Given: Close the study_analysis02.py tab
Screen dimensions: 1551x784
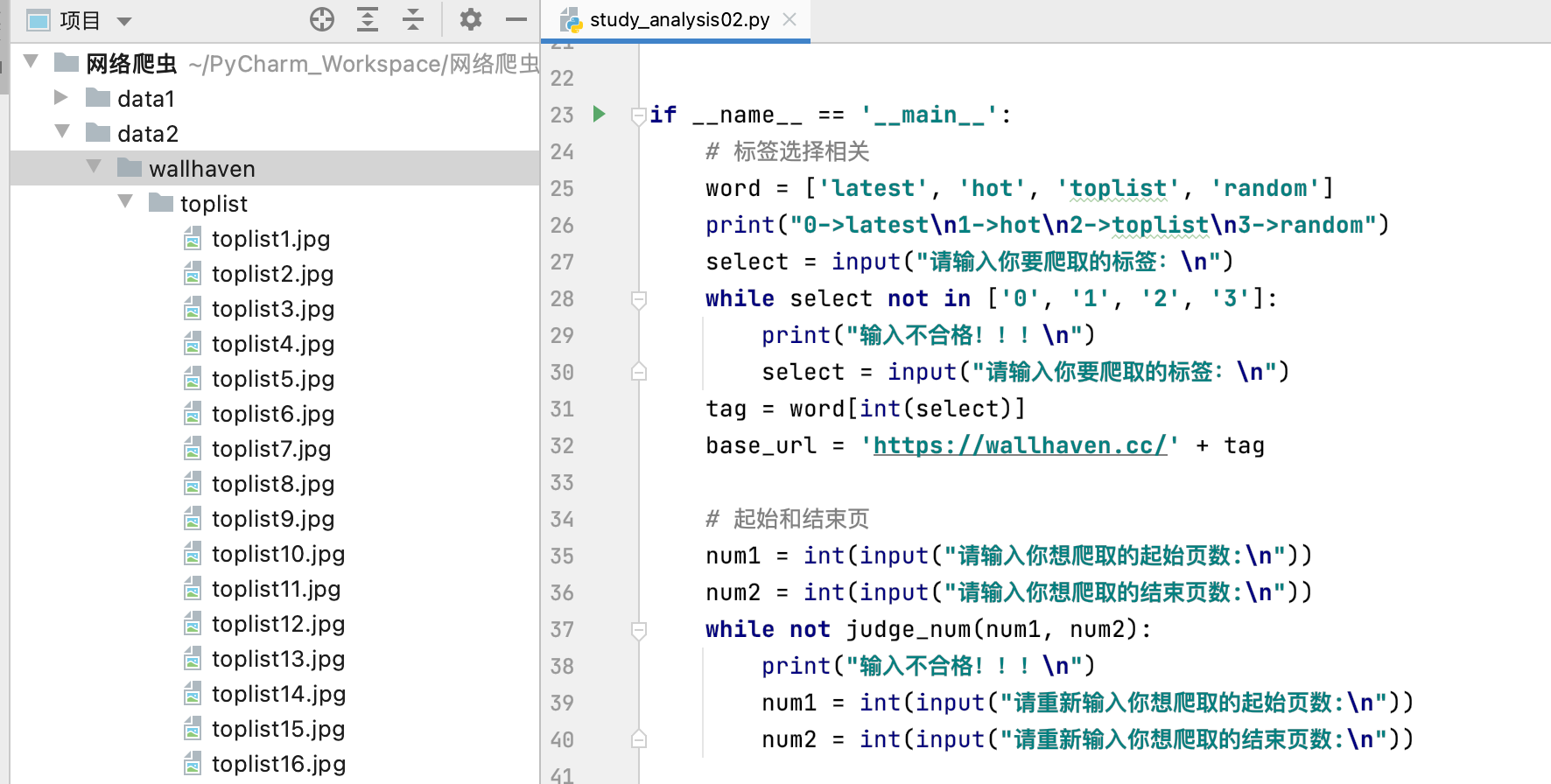Looking at the screenshot, I should coord(790,19).
